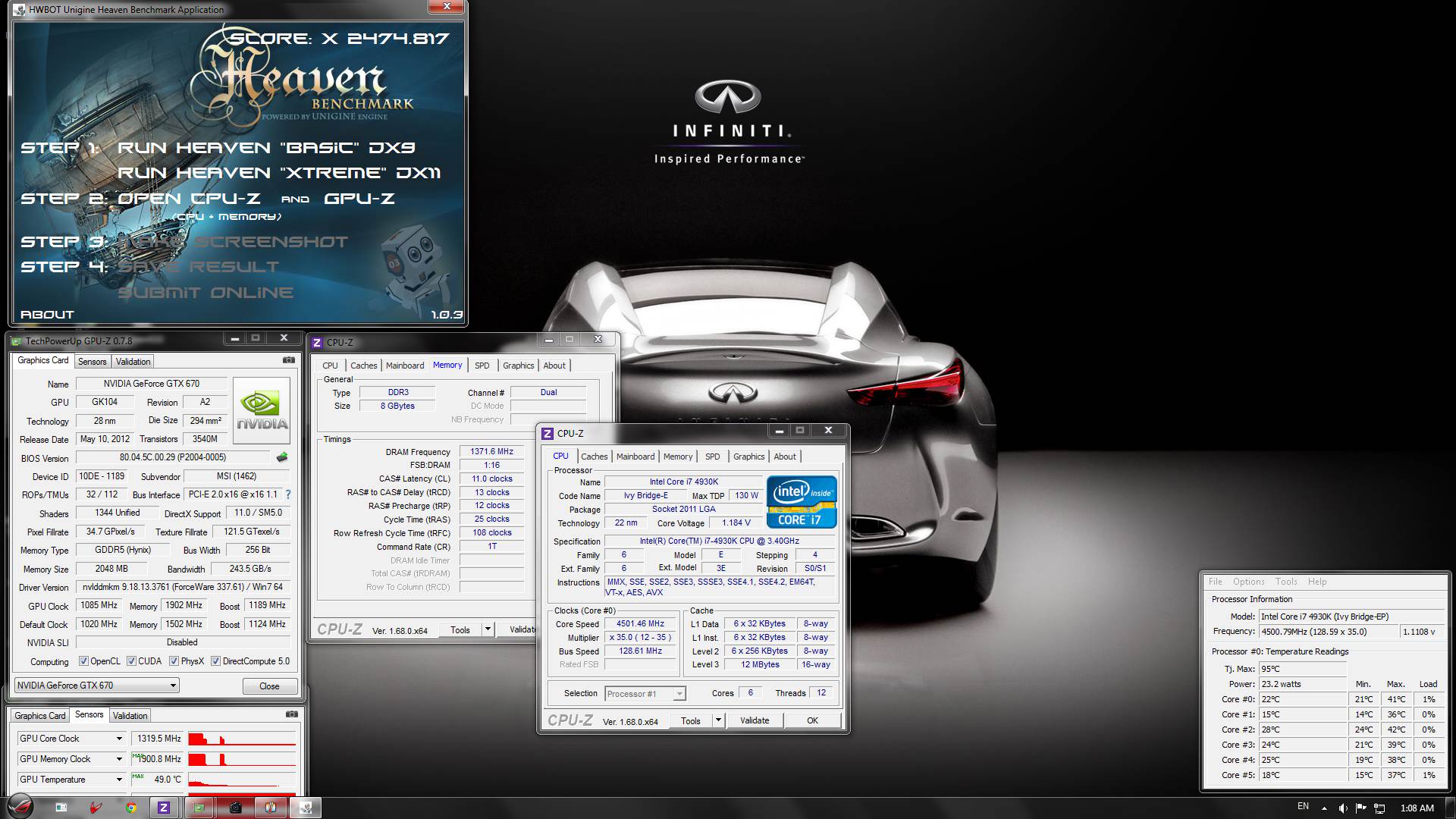Click the taskbar icon left of the red bird
The image size is (1456, 819).
(x=61, y=808)
